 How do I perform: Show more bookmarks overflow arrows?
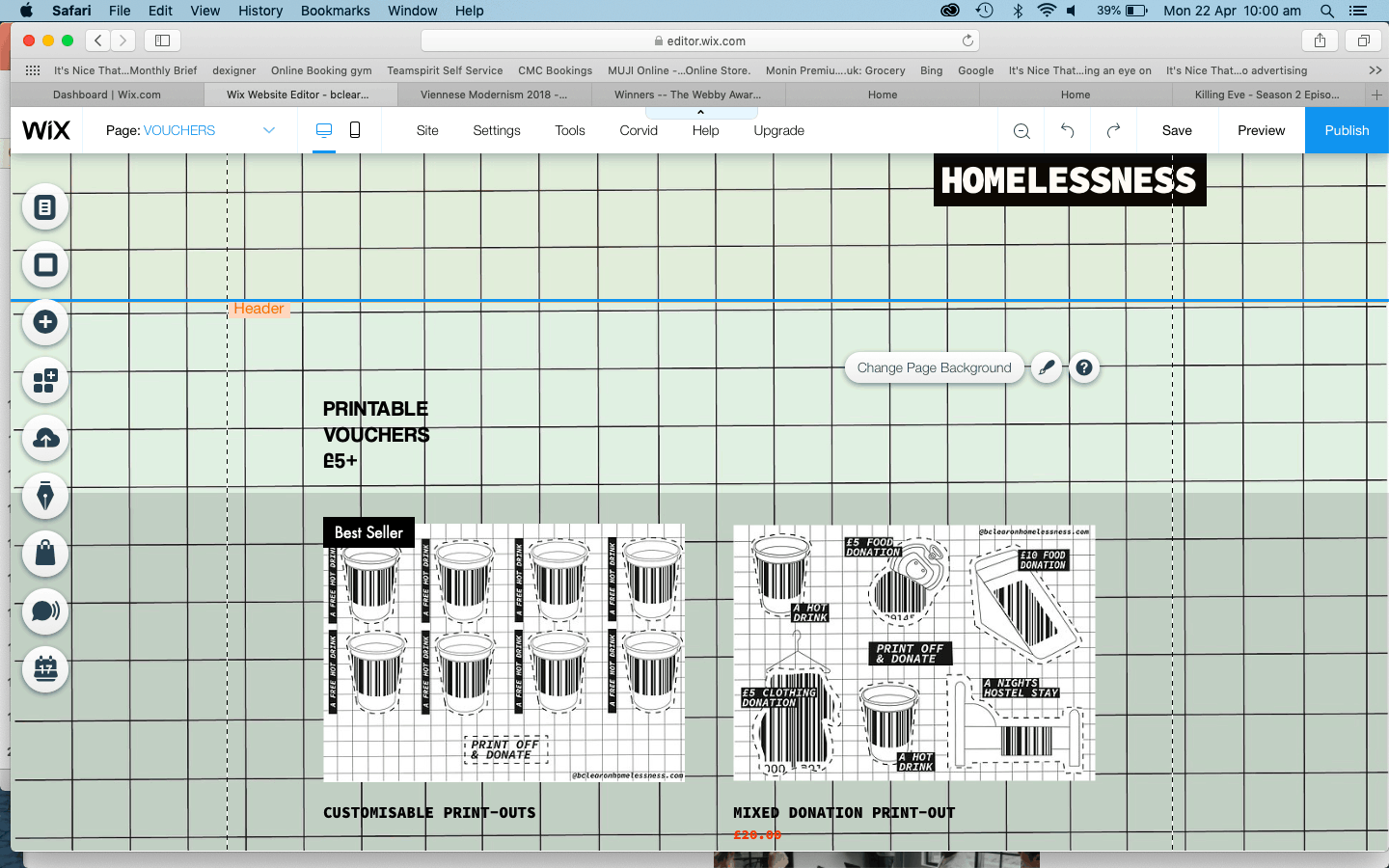click(1375, 70)
